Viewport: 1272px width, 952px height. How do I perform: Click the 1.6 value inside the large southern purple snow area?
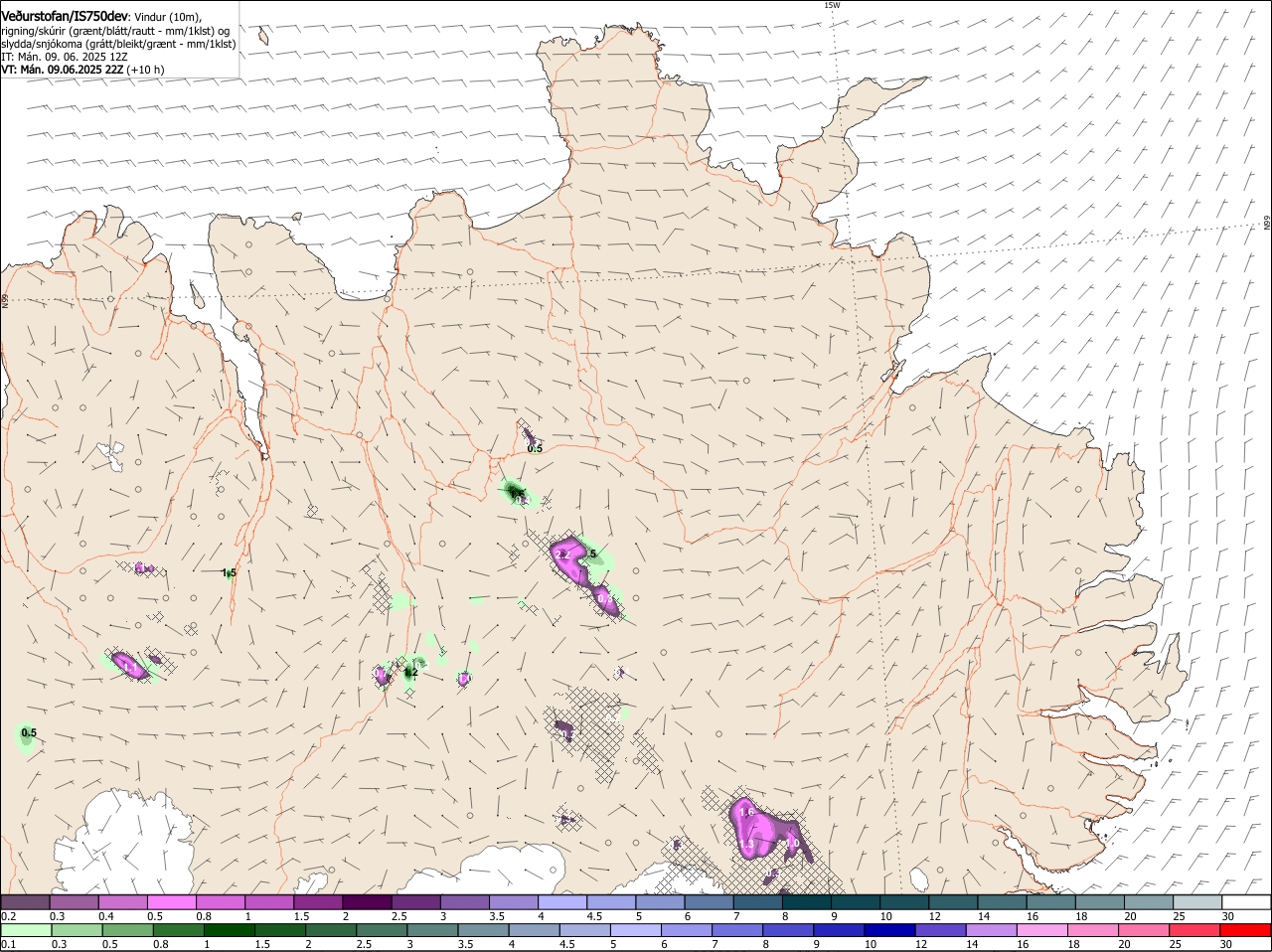[x=747, y=813]
